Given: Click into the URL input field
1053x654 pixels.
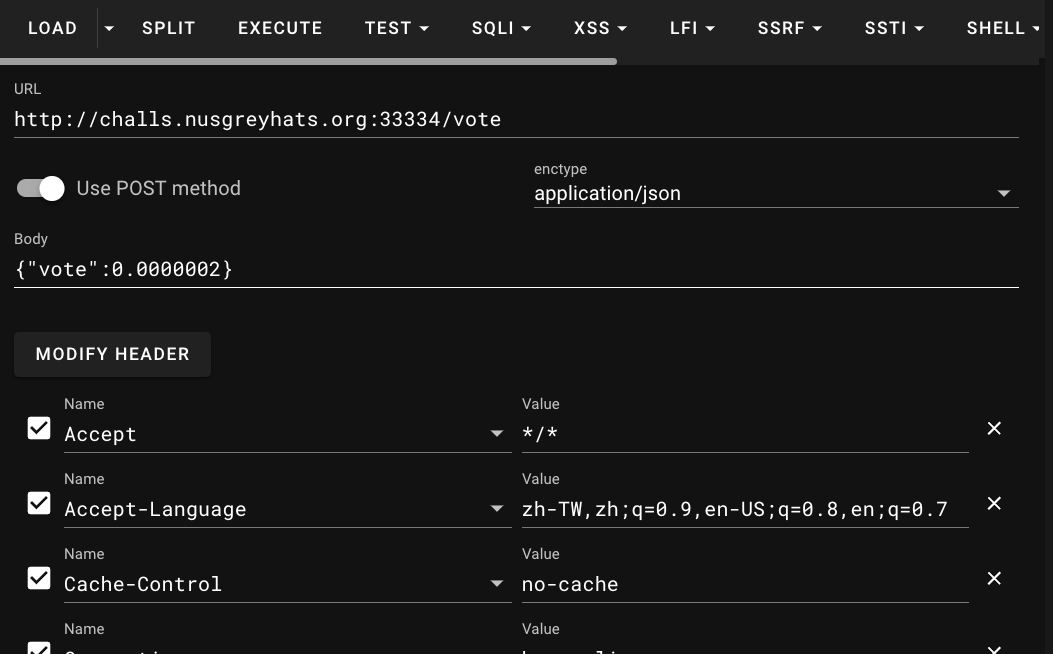Looking at the screenshot, I should coord(515,120).
